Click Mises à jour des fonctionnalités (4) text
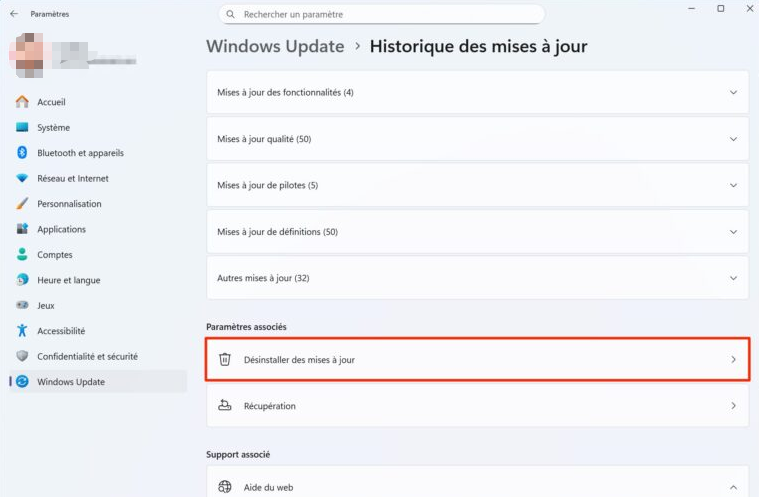The image size is (759, 497). [285, 92]
